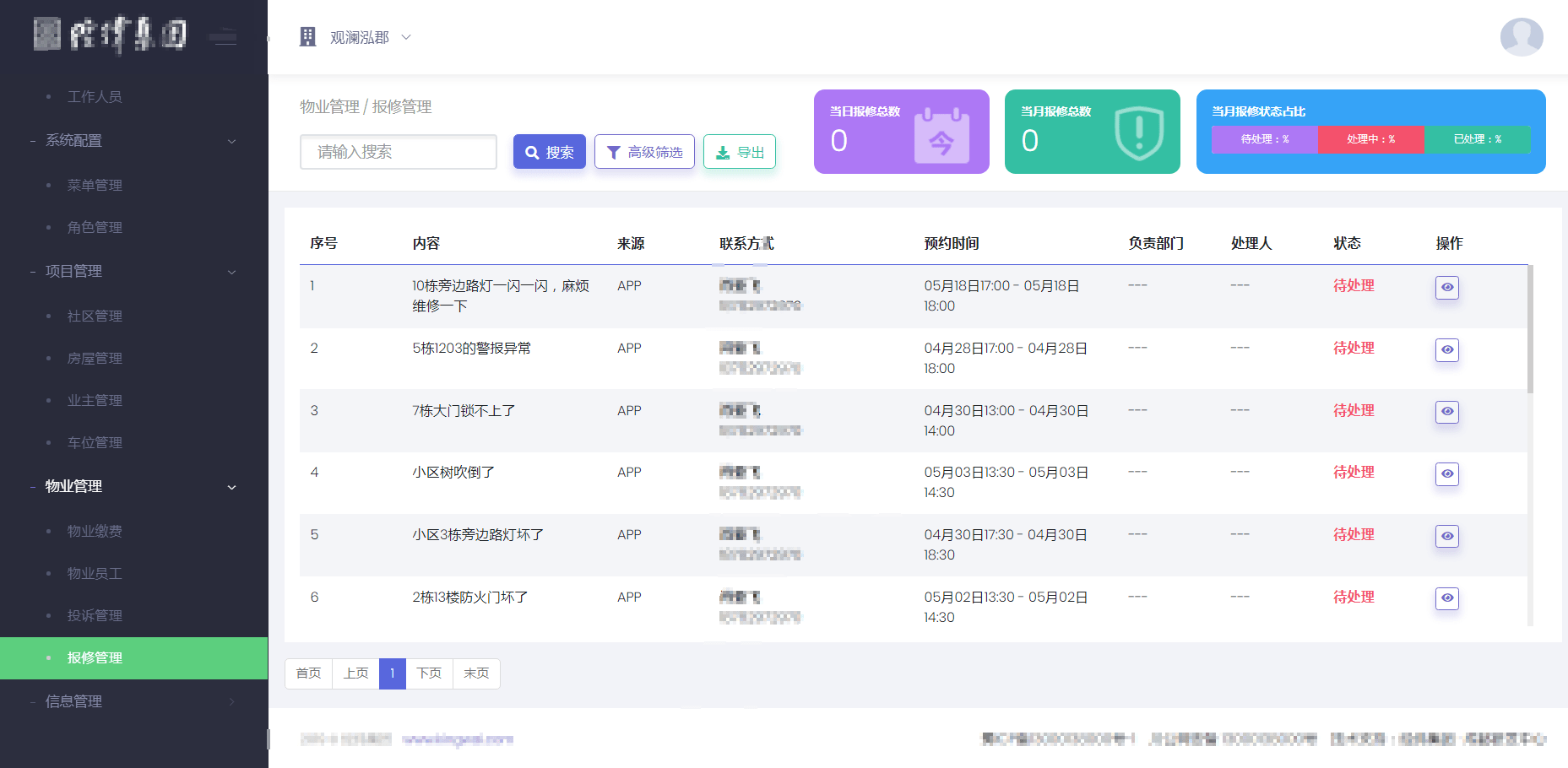Open 高级筛选 advanced filter
Screen dimensions: 1568x768
pyautogui.click(x=644, y=152)
